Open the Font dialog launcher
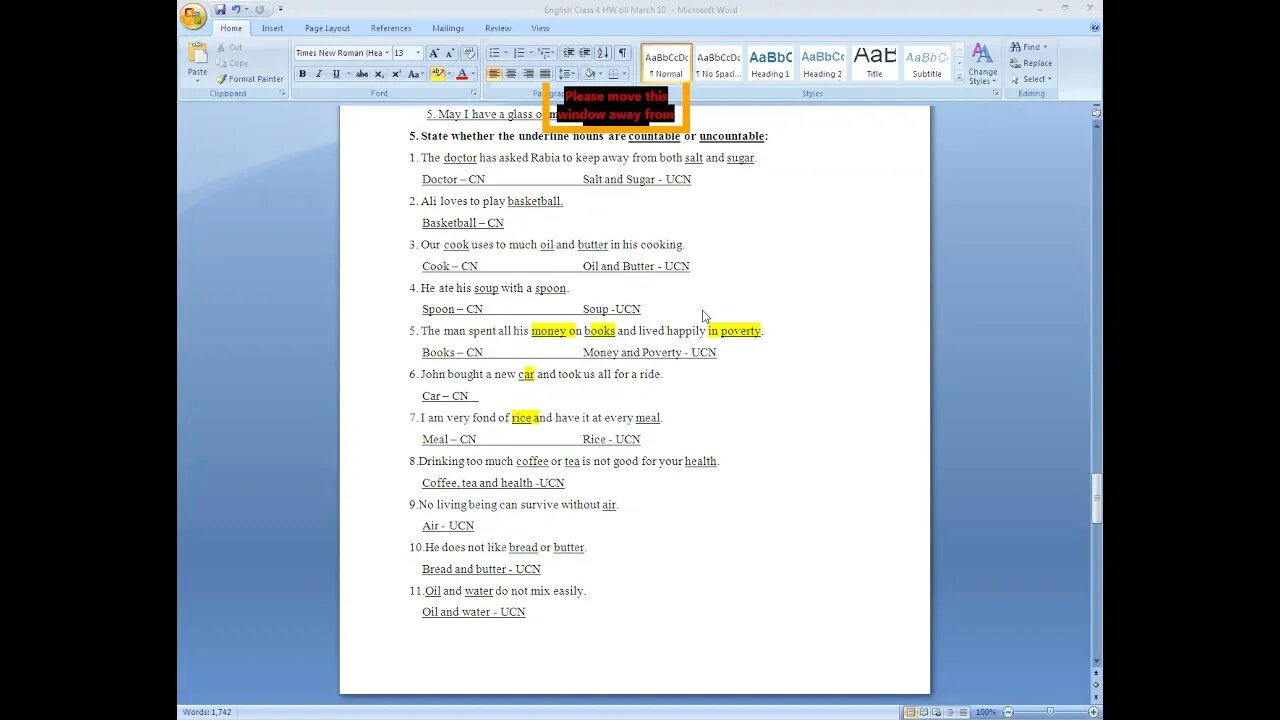This screenshot has height=720, width=1280. coord(475,93)
